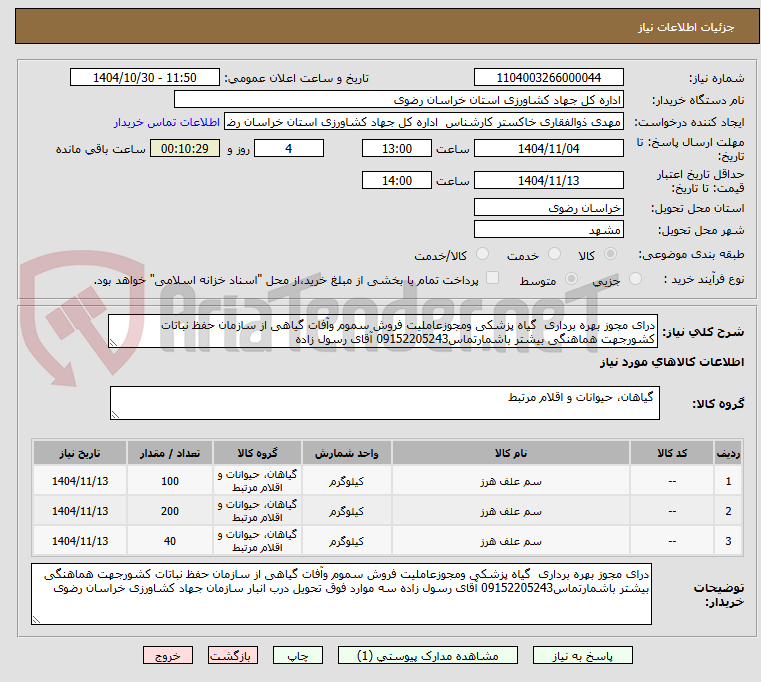Click the بازگشت back button
Image resolution: width=761 pixels, height=682 pixels.
[232, 656]
